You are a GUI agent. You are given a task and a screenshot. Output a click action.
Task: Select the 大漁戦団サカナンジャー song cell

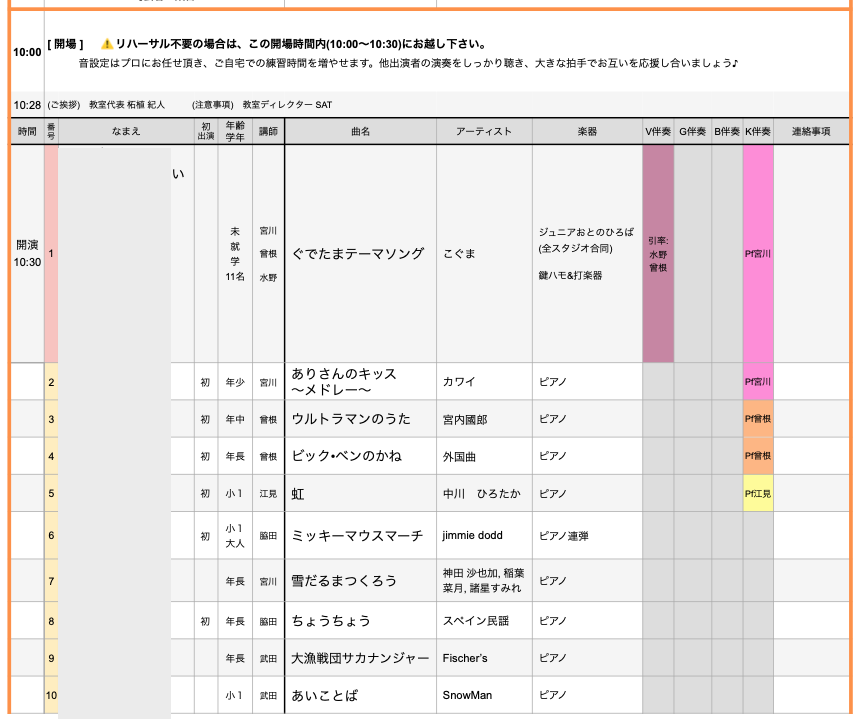360,658
